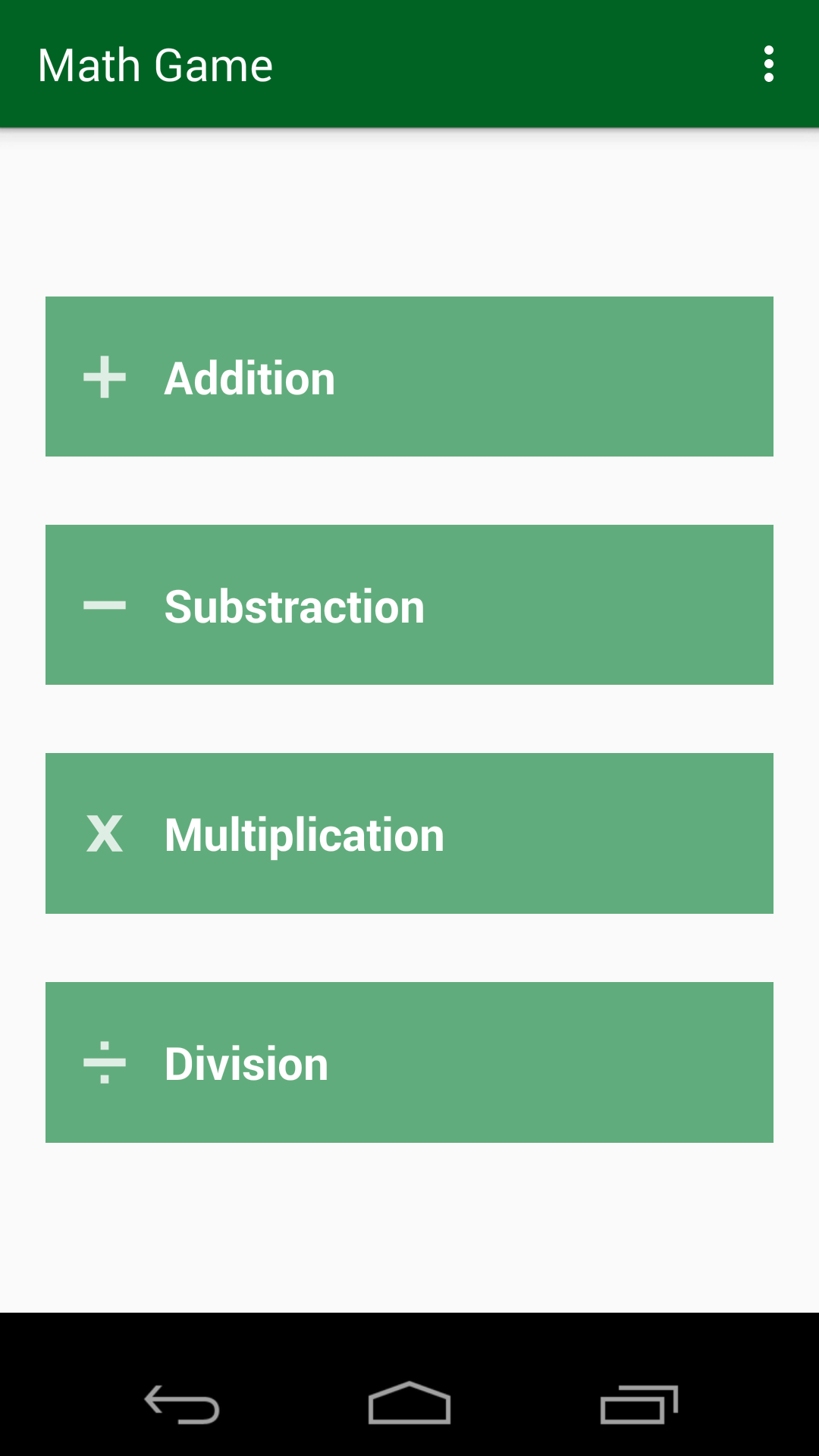Image resolution: width=819 pixels, height=1456 pixels.
Task: Start the Multiplication game
Action: pos(409,833)
